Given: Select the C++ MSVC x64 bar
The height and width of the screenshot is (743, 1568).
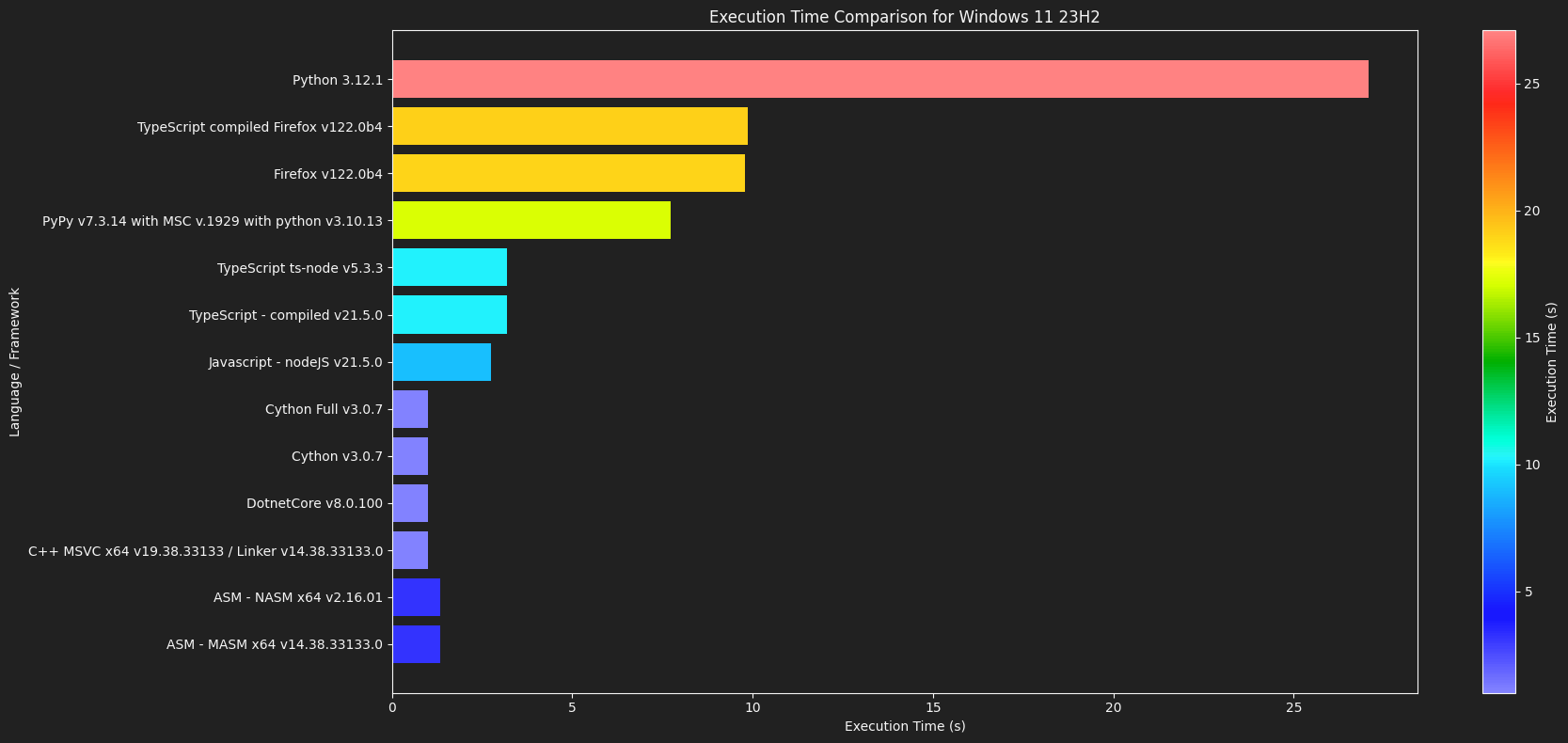Looking at the screenshot, I should click(x=410, y=550).
